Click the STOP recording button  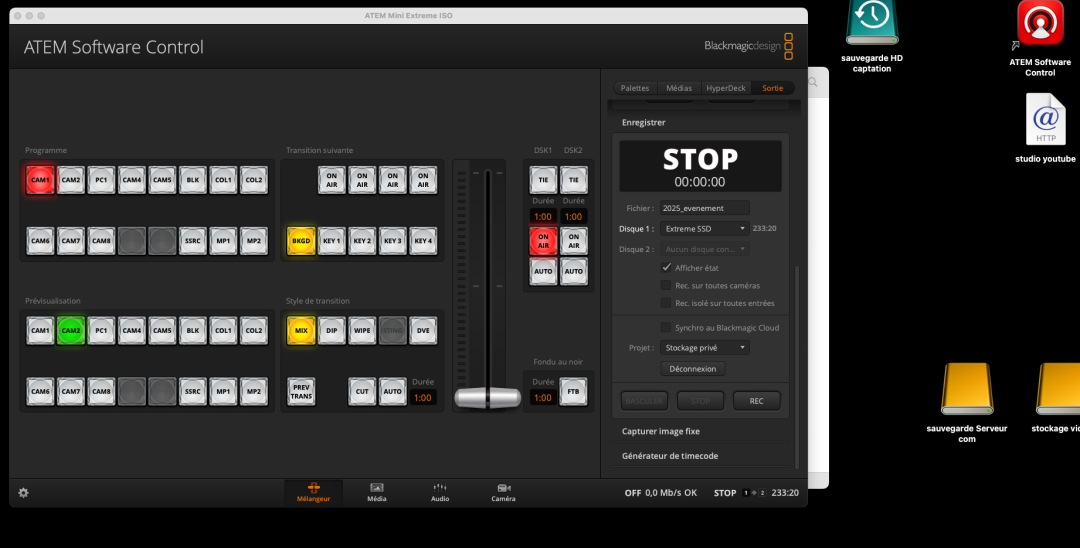point(700,401)
